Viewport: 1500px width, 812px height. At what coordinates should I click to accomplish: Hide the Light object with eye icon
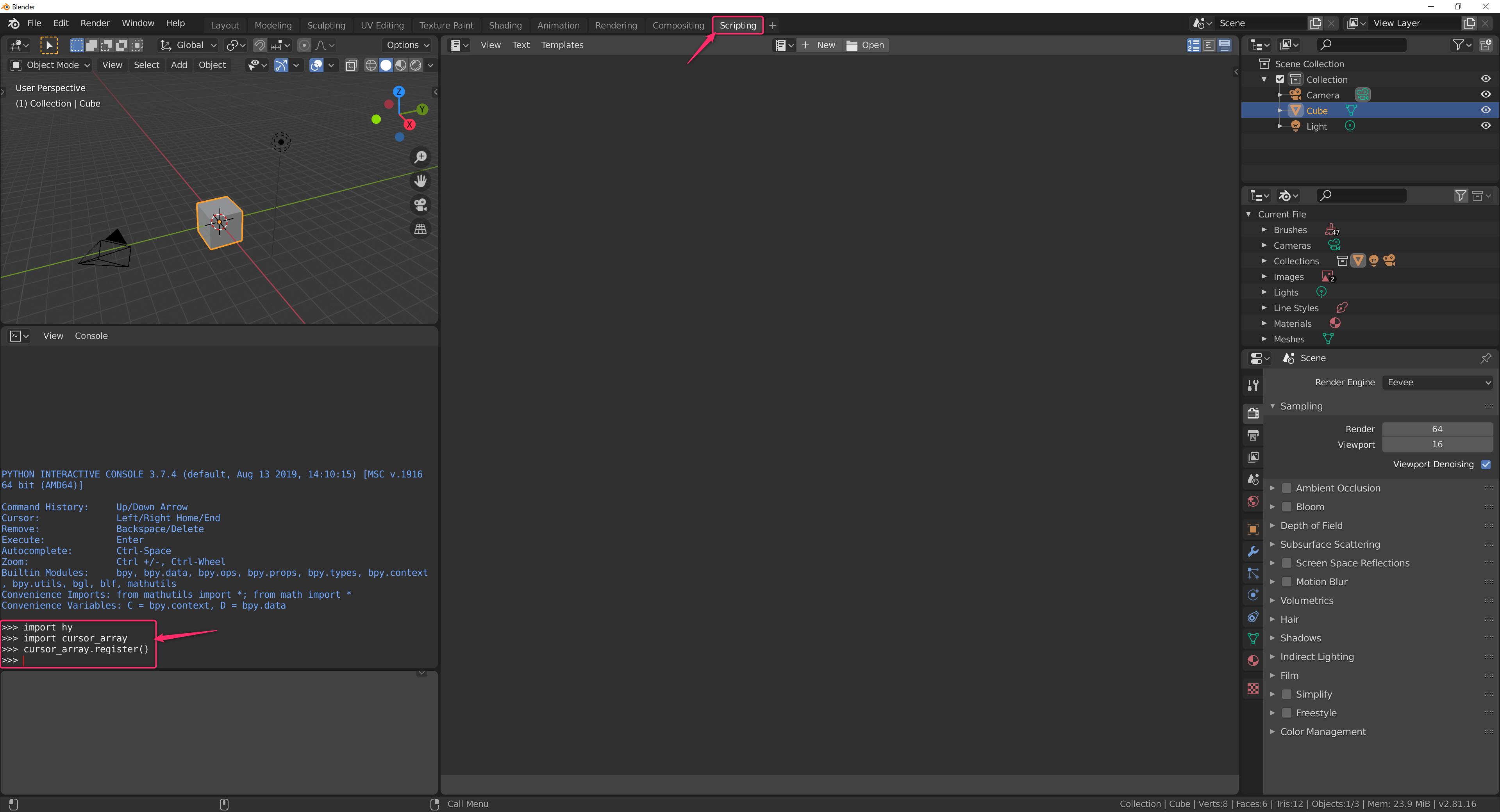[x=1486, y=126]
